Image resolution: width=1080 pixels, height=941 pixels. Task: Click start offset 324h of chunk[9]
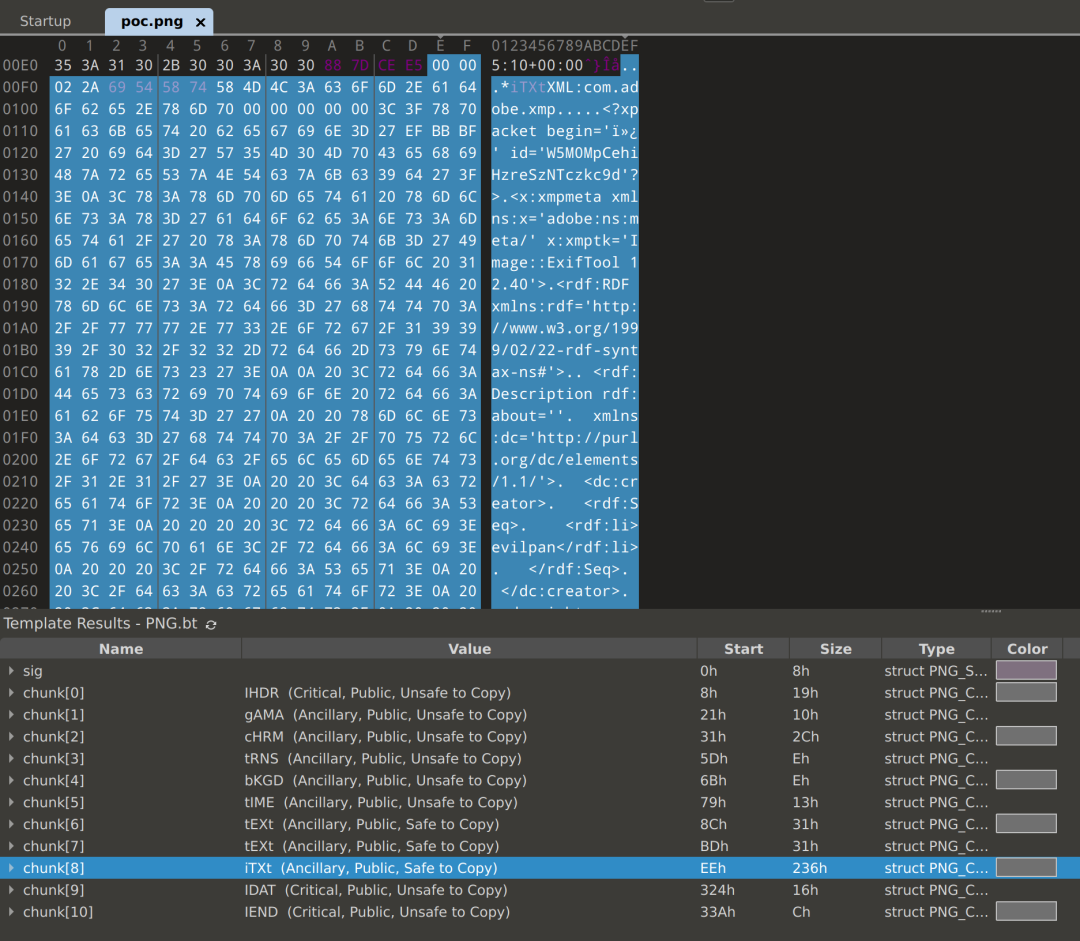pyautogui.click(x=717, y=890)
